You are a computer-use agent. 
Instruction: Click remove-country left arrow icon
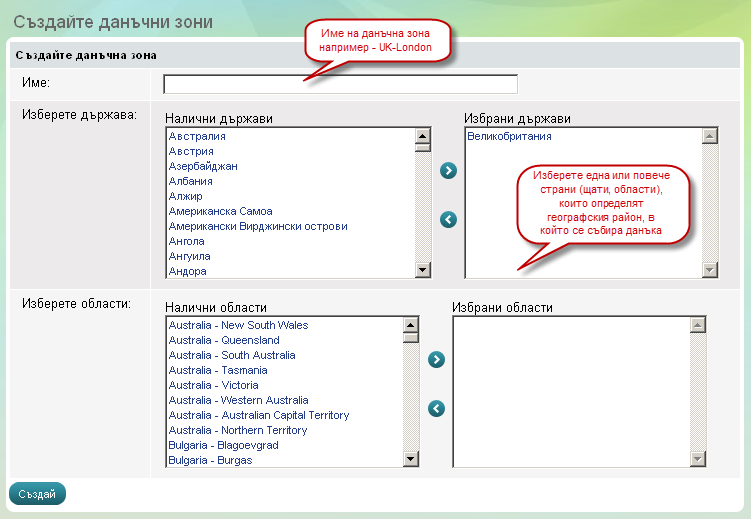click(x=448, y=219)
